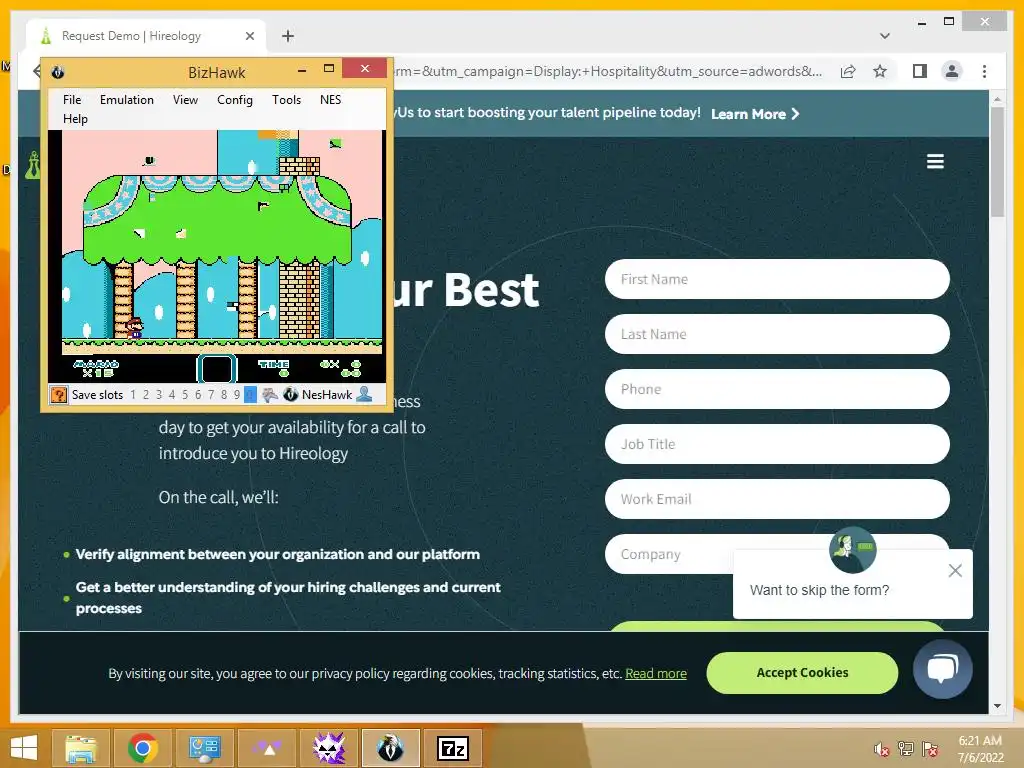Click the NesHawk core label
The width and height of the screenshot is (1024, 768).
(327, 394)
